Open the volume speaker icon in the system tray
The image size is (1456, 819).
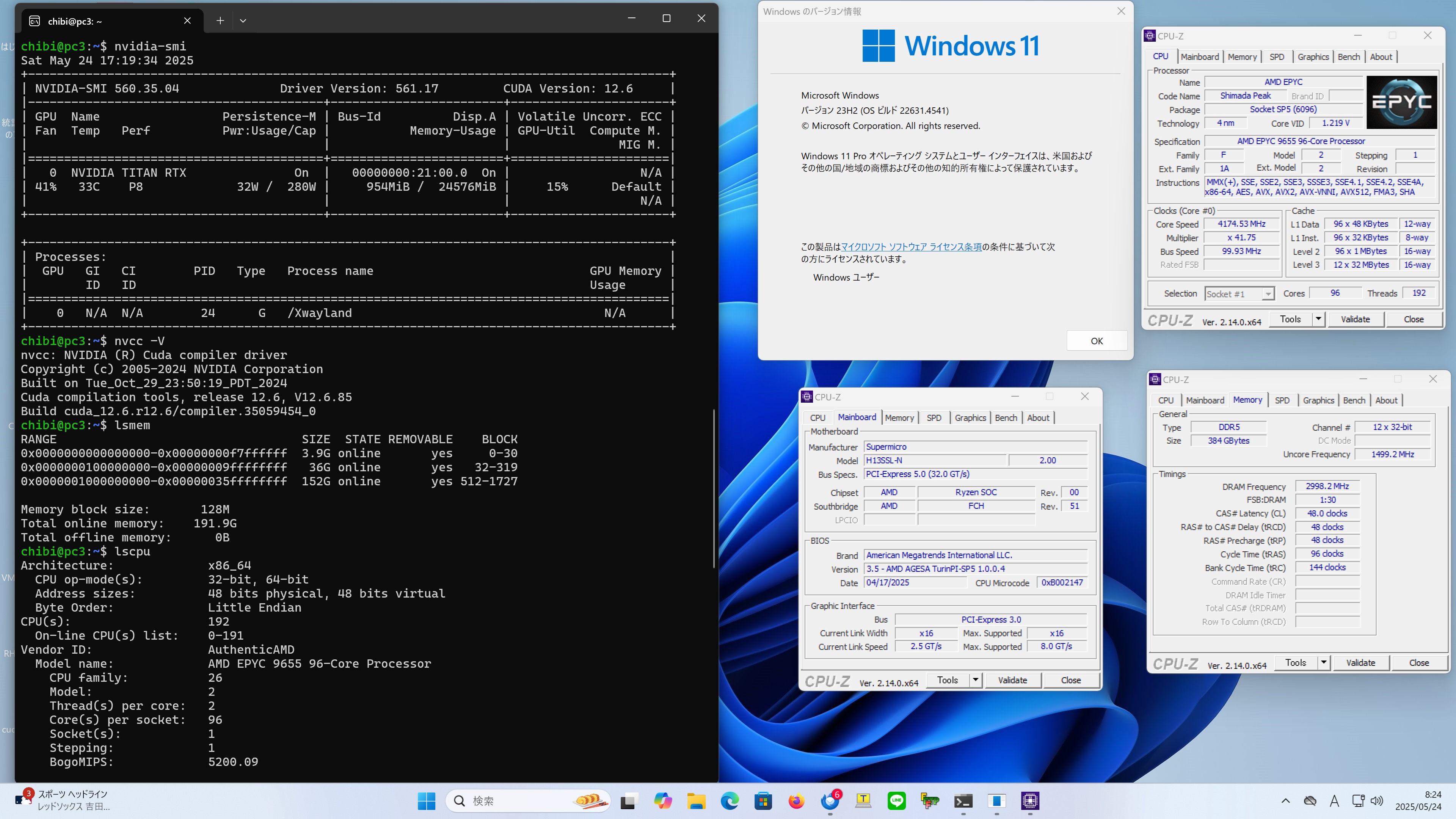1377,801
